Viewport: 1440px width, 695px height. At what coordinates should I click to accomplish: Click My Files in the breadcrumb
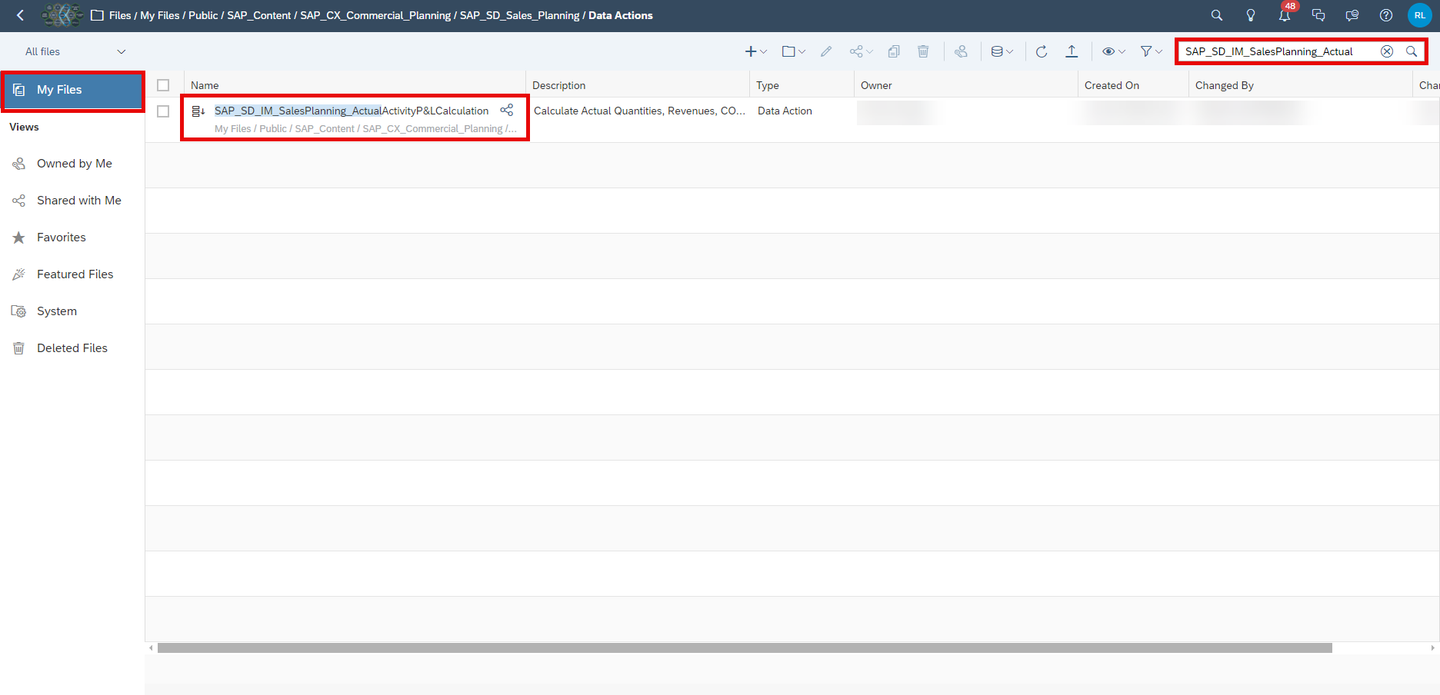tap(160, 15)
